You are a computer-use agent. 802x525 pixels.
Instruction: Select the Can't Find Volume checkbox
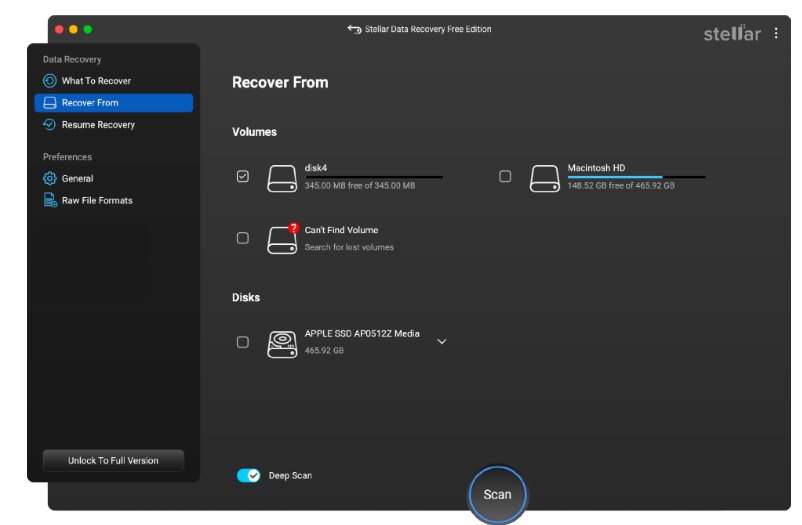coord(243,238)
